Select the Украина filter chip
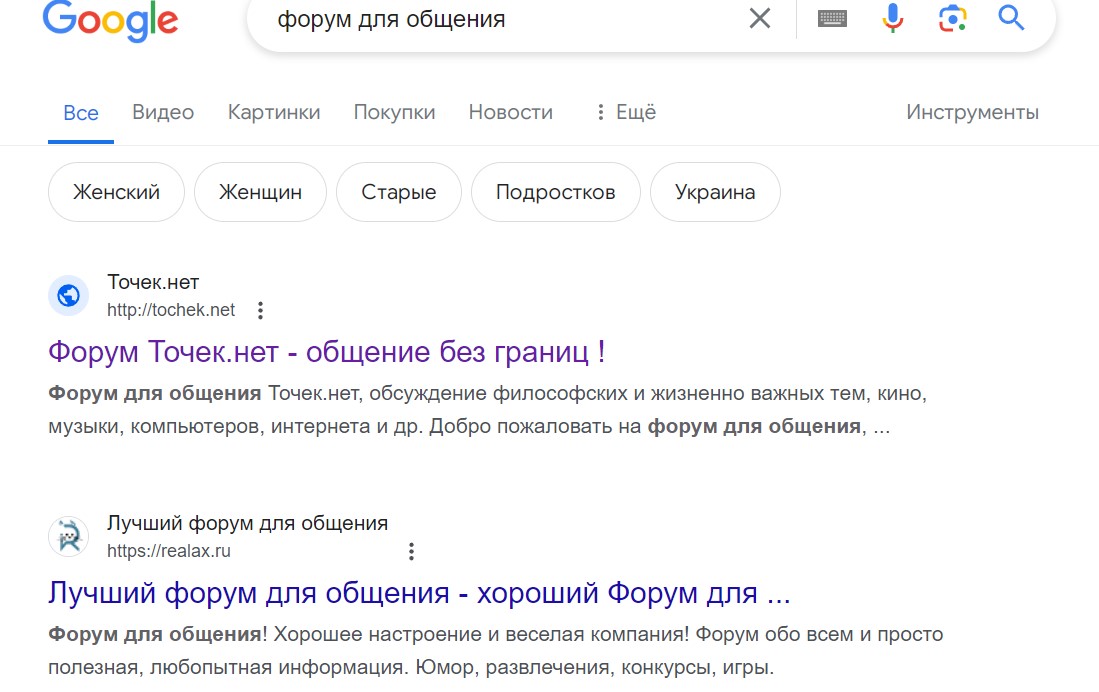The width and height of the screenshot is (1099, 692). tap(715, 192)
